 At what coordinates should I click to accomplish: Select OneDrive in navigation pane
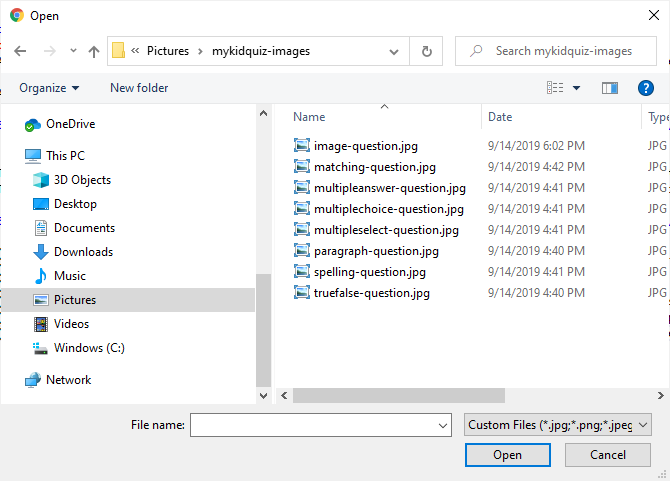[x=71, y=124]
